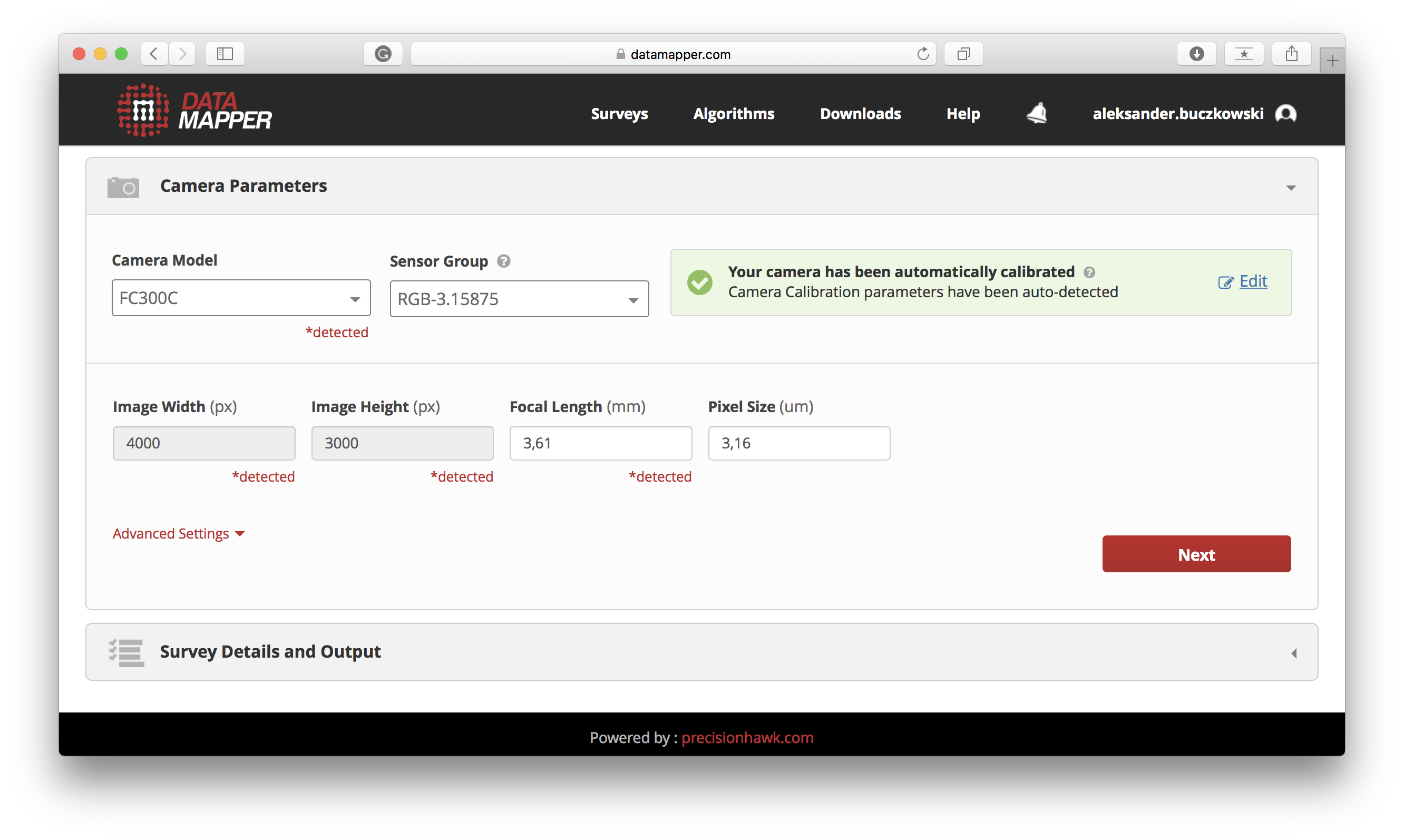Screen dimensions: 1404x840
Task: Click the Sensor Group help question mark
Action: pyautogui.click(x=503, y=261)
